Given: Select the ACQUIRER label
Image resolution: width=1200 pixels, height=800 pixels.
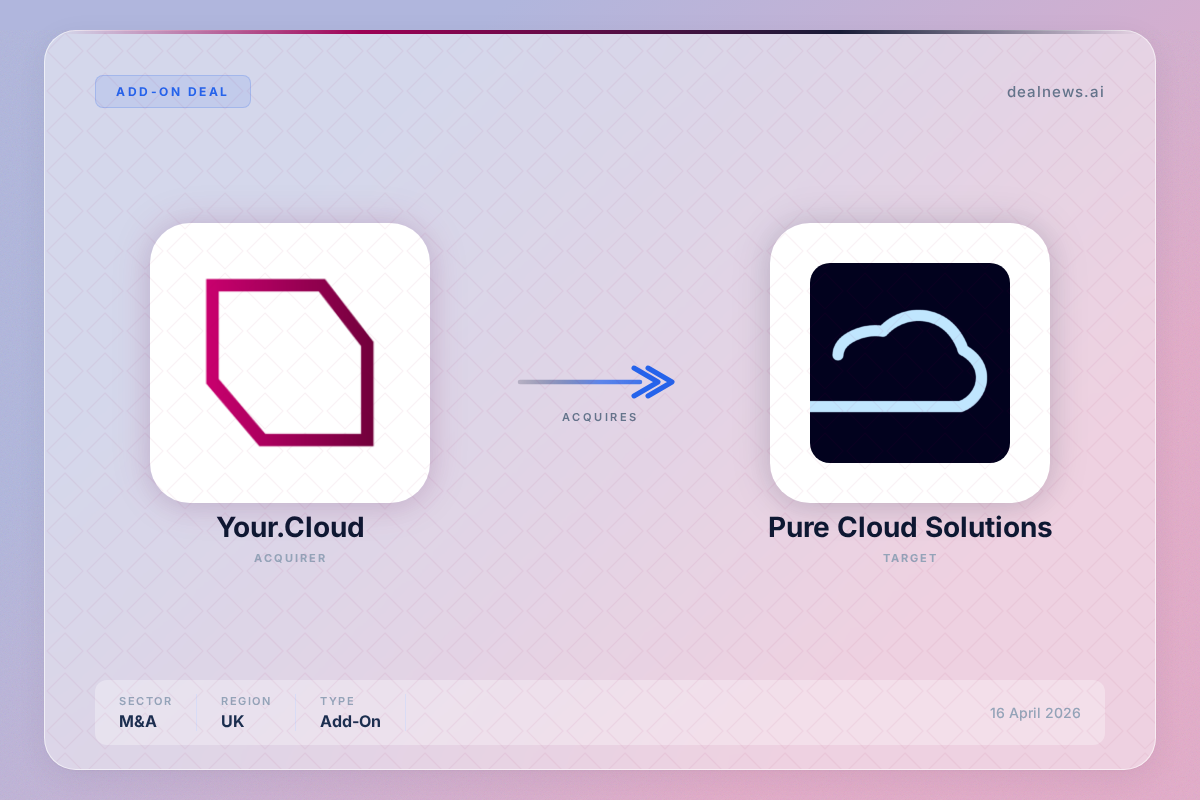Looking at the screenshot, I should (x=290, y=558).
